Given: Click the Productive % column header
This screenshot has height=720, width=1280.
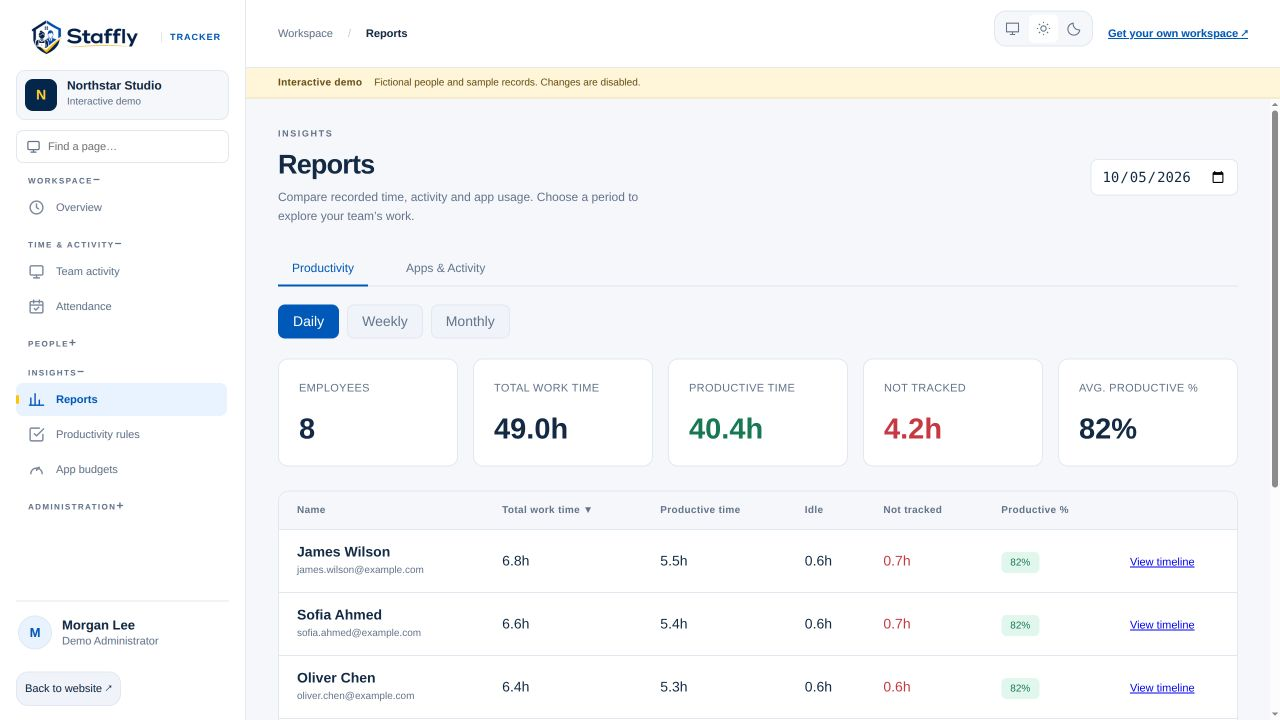Looking at the screenshot, I should pyautogui.click(x=1035, y=510).
